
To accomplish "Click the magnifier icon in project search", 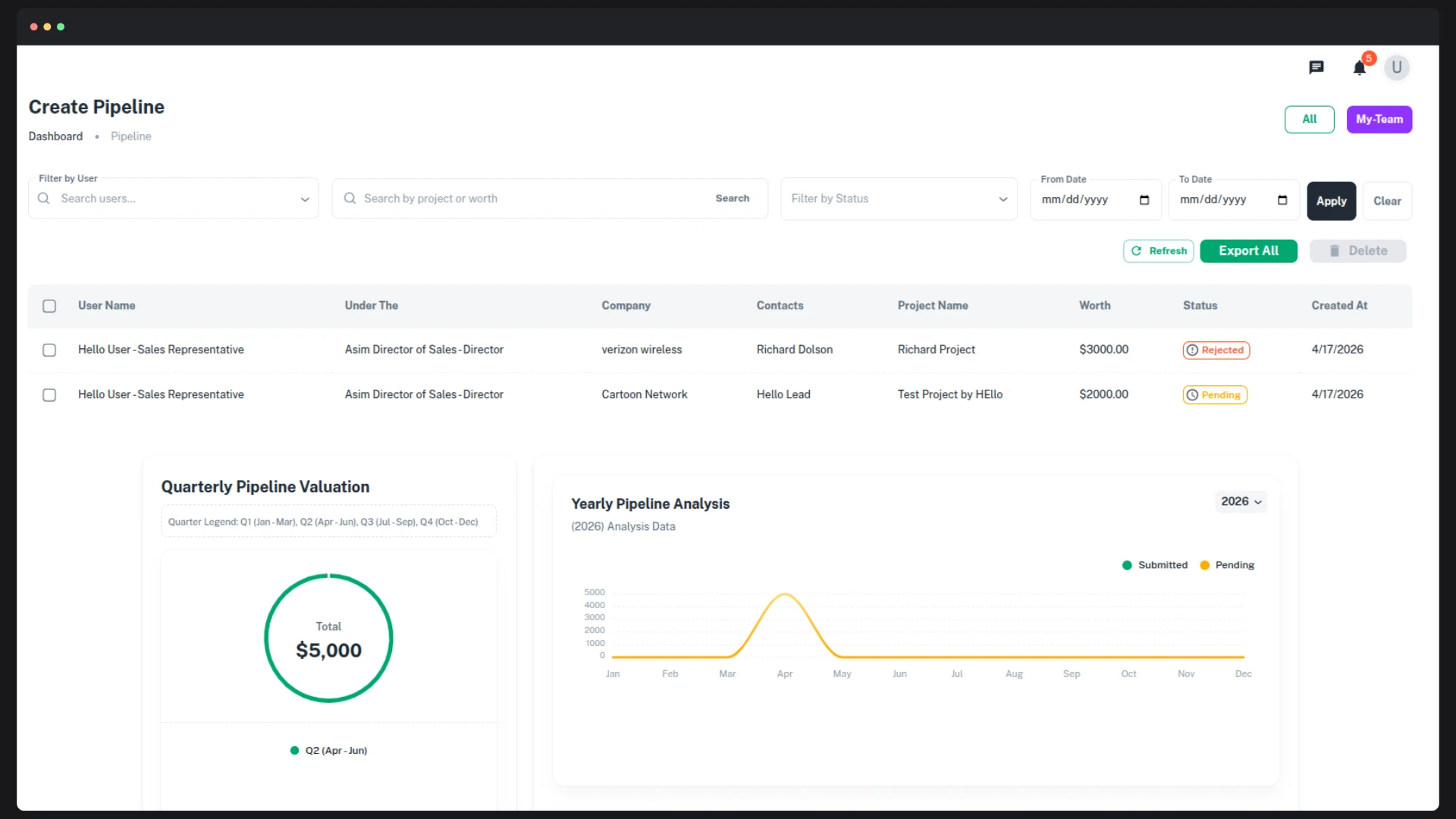I will coord(350,199).
